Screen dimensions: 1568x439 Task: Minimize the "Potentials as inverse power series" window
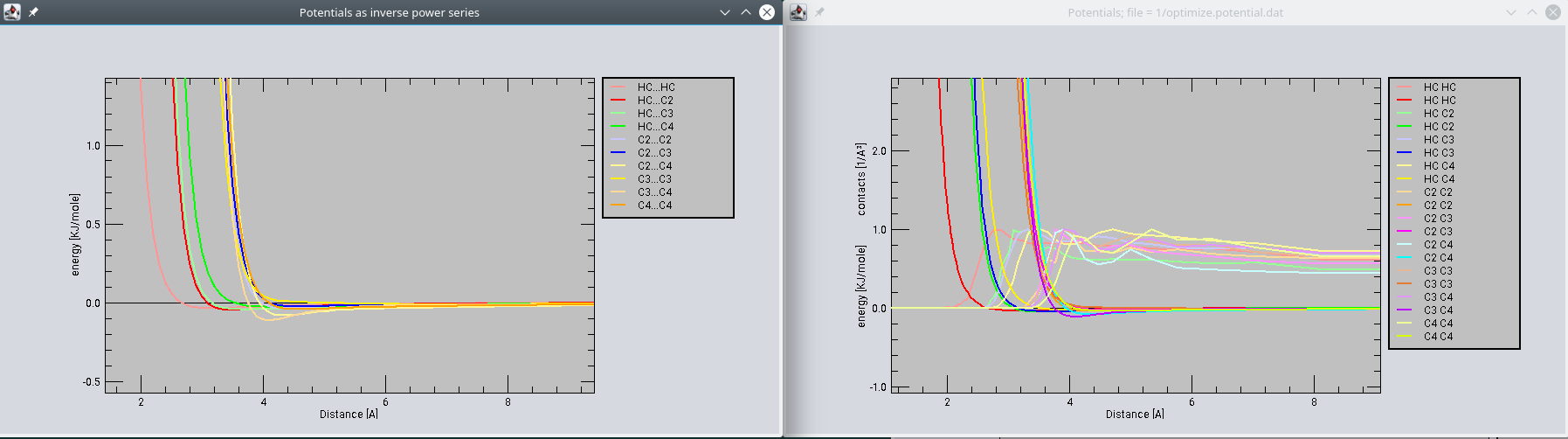[724, 12]
